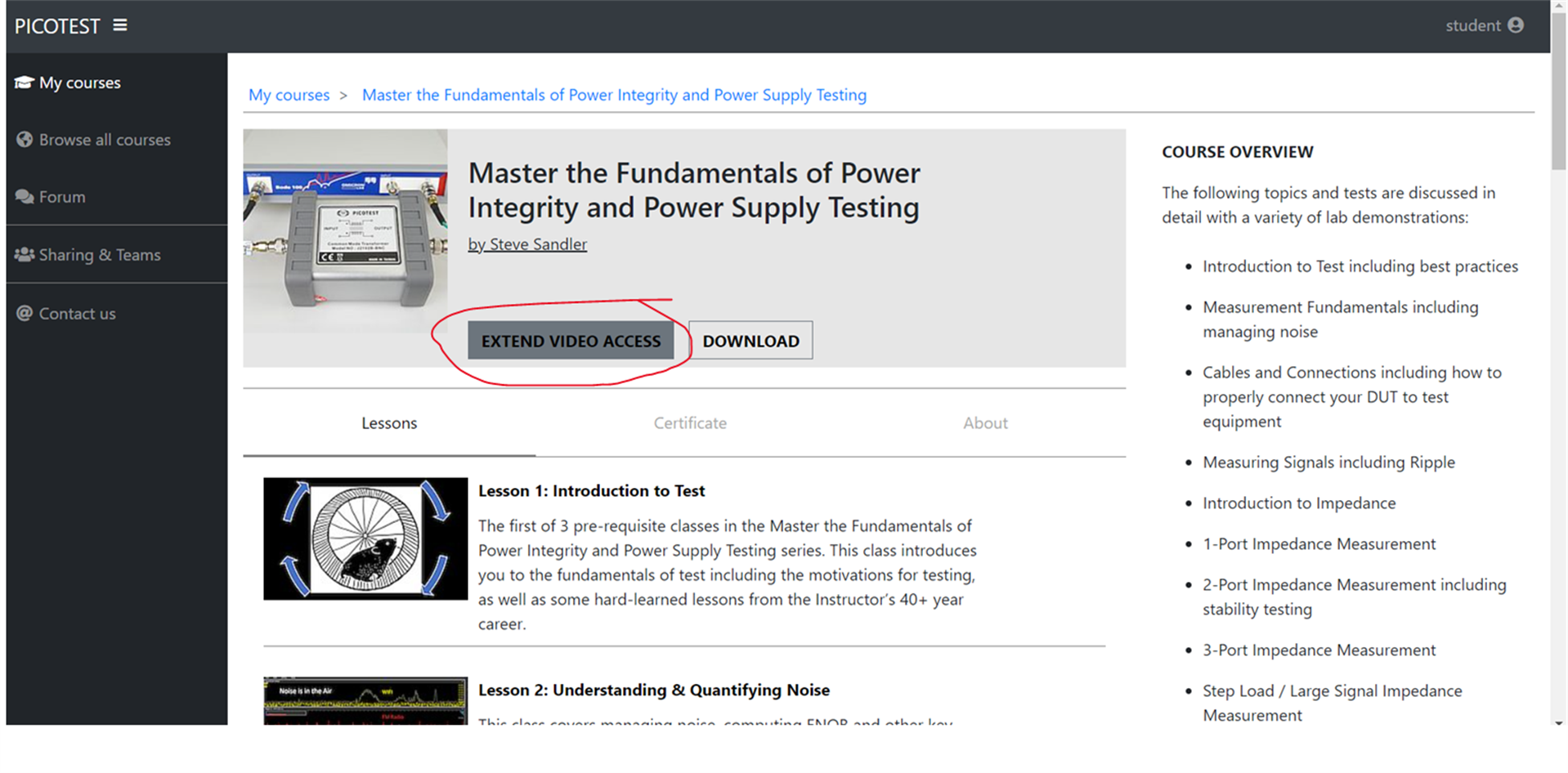1568x773 pixels.
Task: Toggle the hamburger menu next to PICOTEST
Action: pyautogui.click(x=120, y=25)
